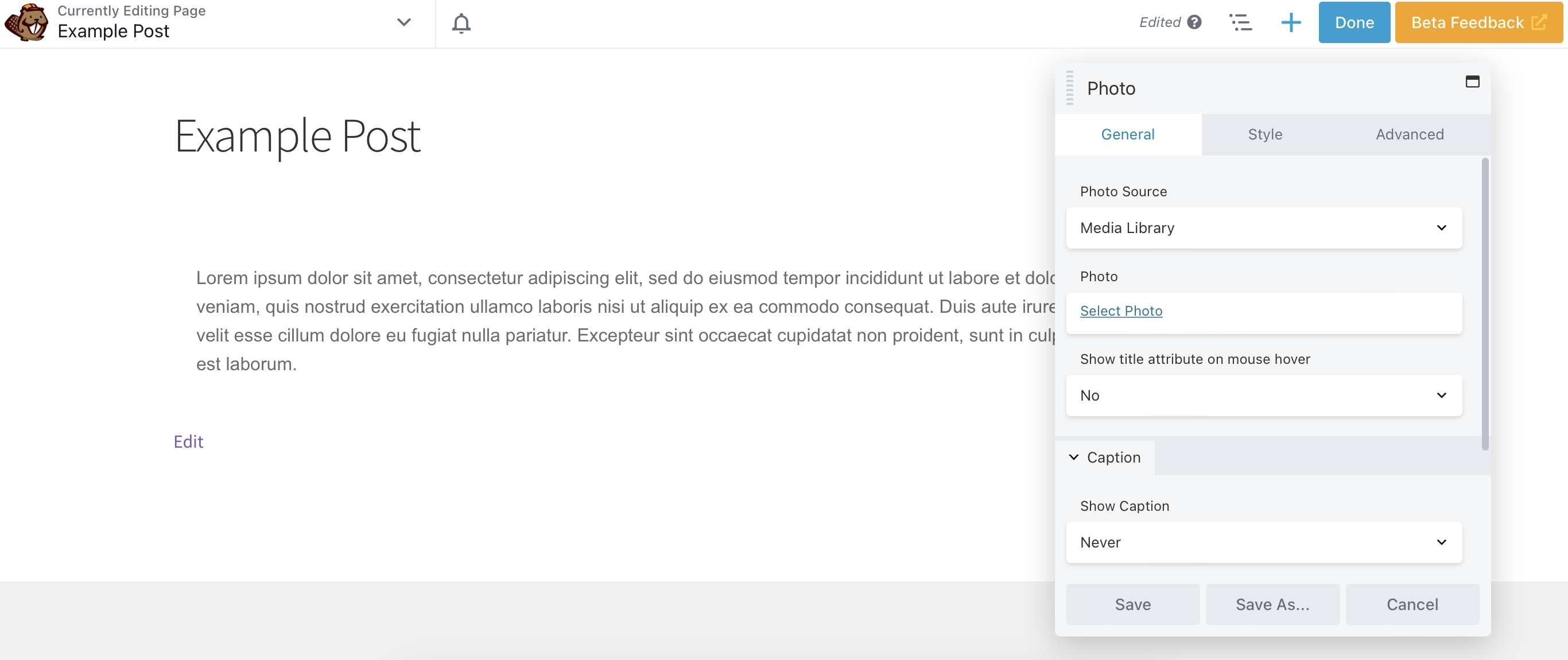
Task: Click the Select Photo link
Action: 1120,310
